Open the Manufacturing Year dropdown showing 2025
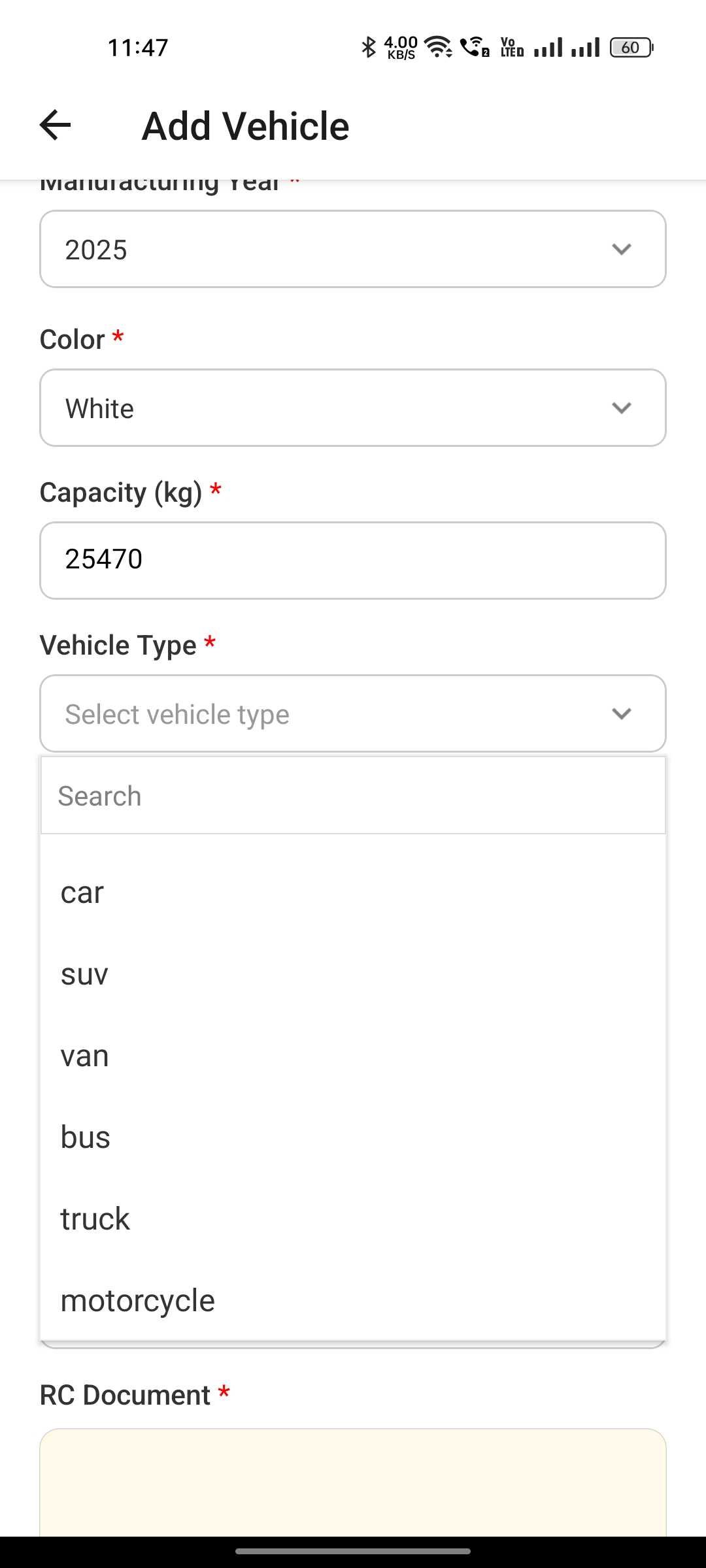Viewport: 706px width, 1568px height. click(x=353, y=249)
